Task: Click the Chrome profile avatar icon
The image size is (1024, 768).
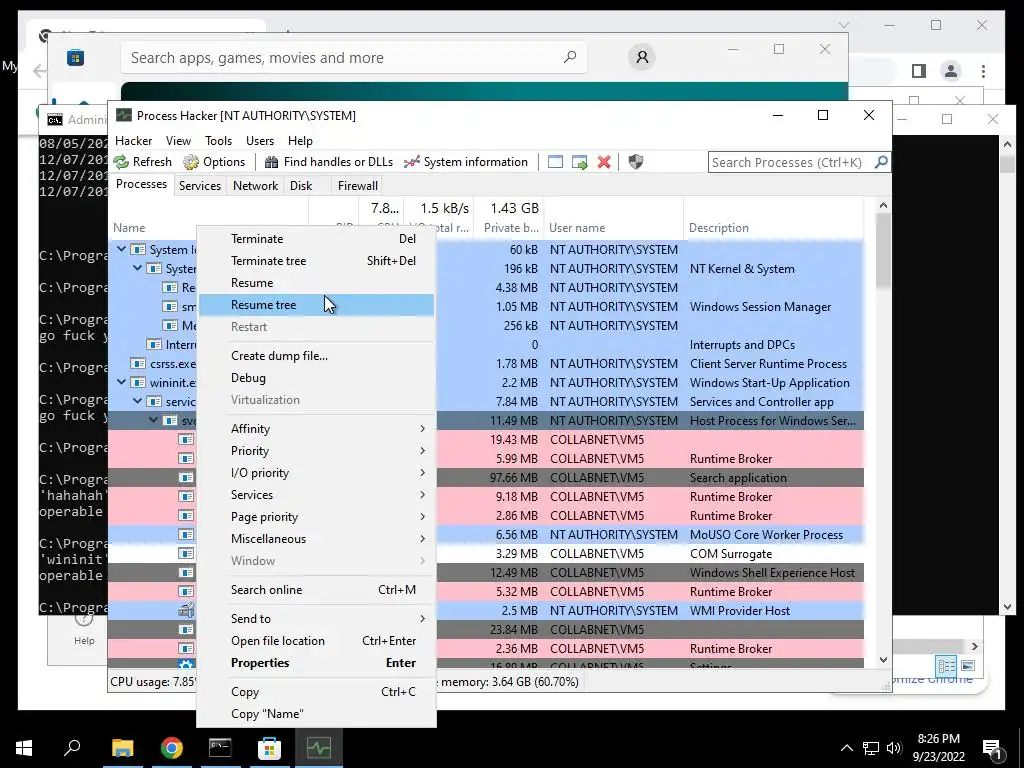Action: pos(951,71)
